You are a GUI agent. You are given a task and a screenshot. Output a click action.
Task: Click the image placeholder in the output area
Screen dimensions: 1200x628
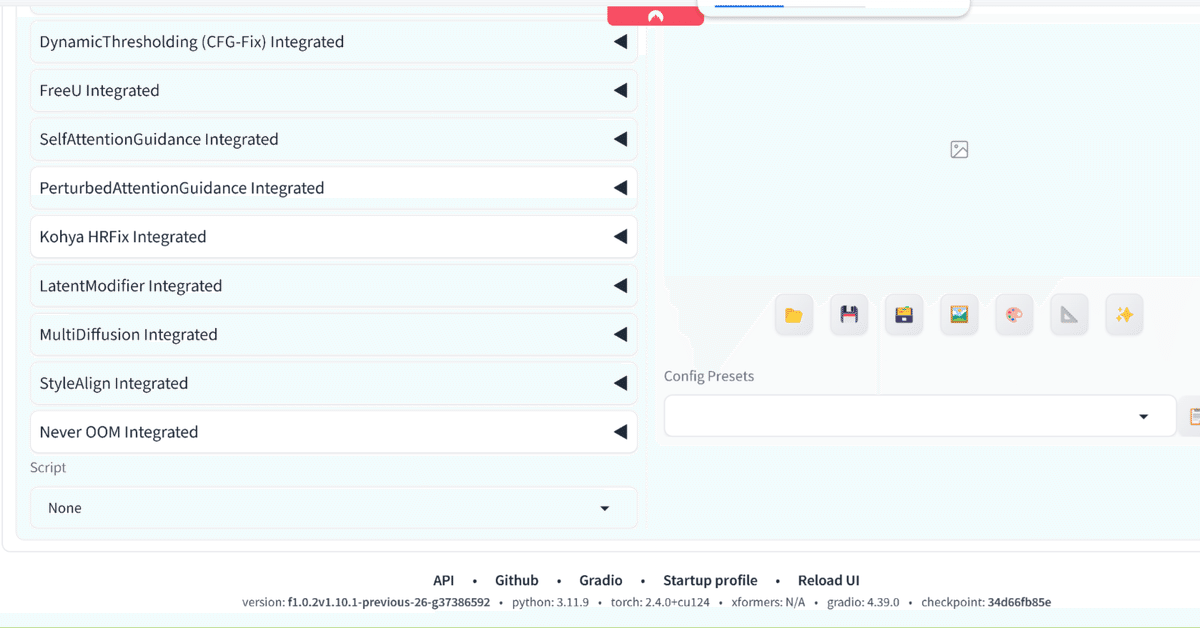pyautogui.click(x=958, y=148)
